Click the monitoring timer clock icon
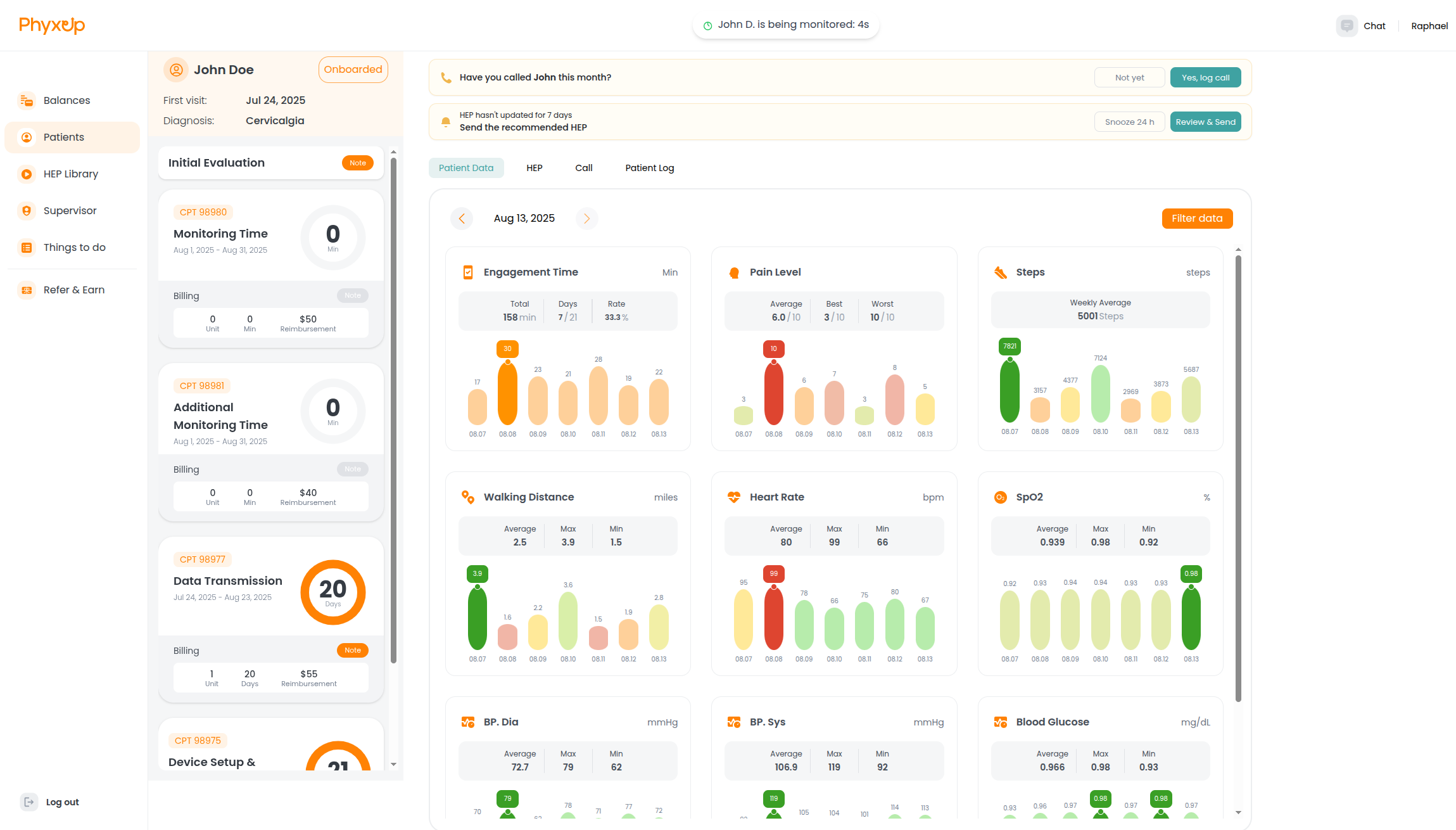Screen dimensions: 1456x830 click(x=707, y=25)
